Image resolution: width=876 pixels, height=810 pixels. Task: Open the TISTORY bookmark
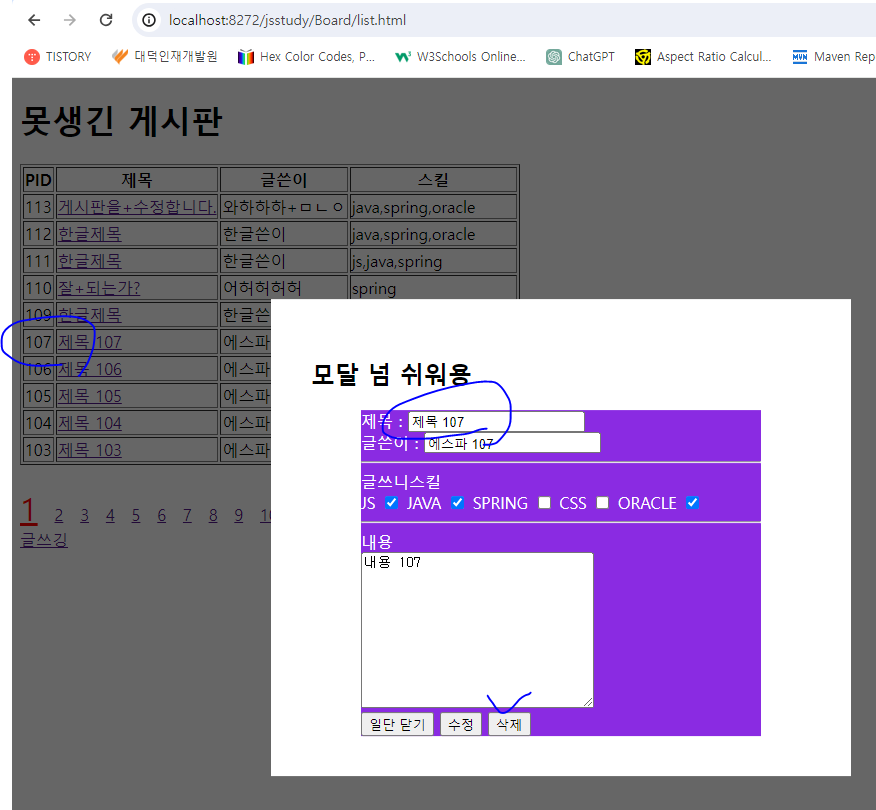(x=57, y=56)
